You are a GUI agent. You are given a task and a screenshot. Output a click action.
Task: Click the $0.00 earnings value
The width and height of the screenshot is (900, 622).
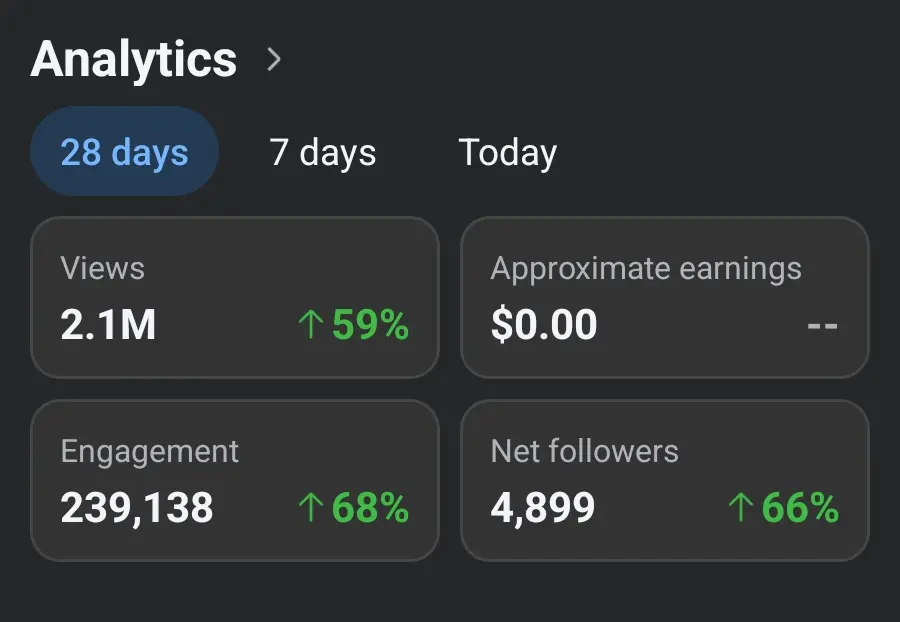[544, 325]
